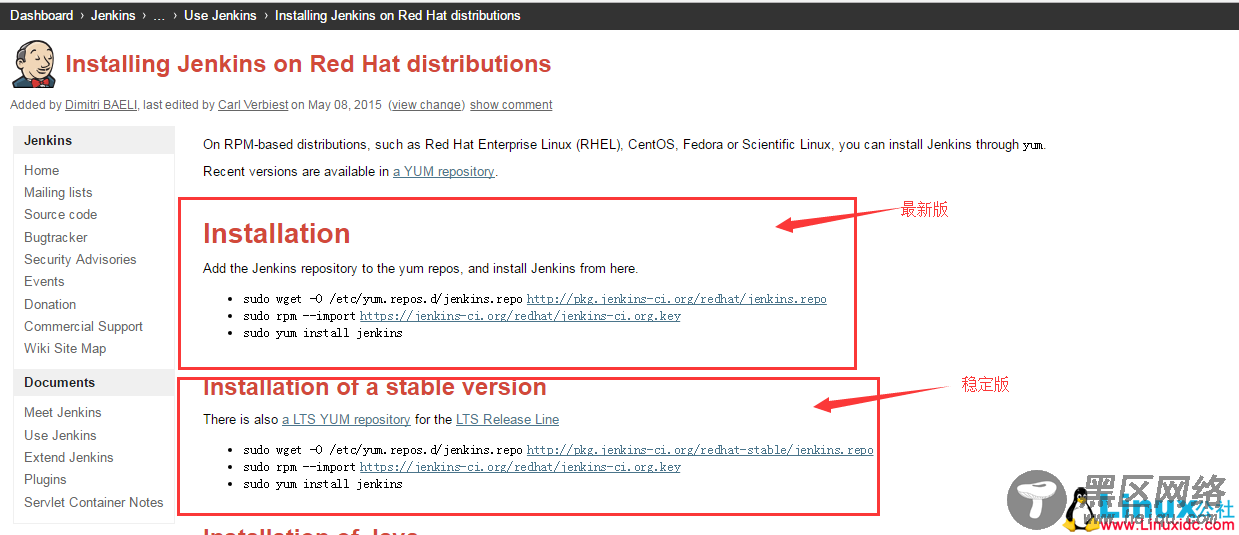The image size is (1239, 535).
Task: Click show comment link
Action: click(511, 105)
